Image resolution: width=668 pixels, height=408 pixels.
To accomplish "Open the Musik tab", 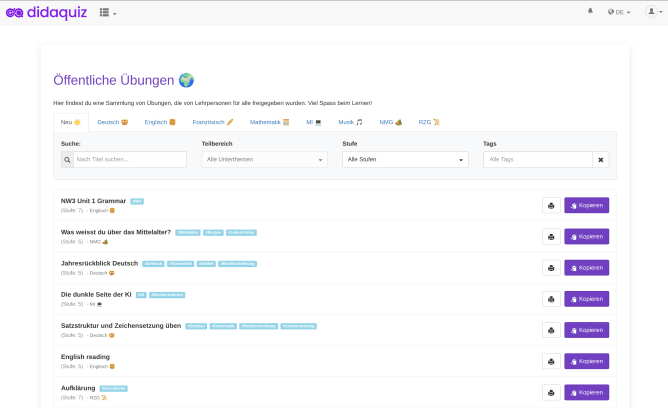I will 350,122.
